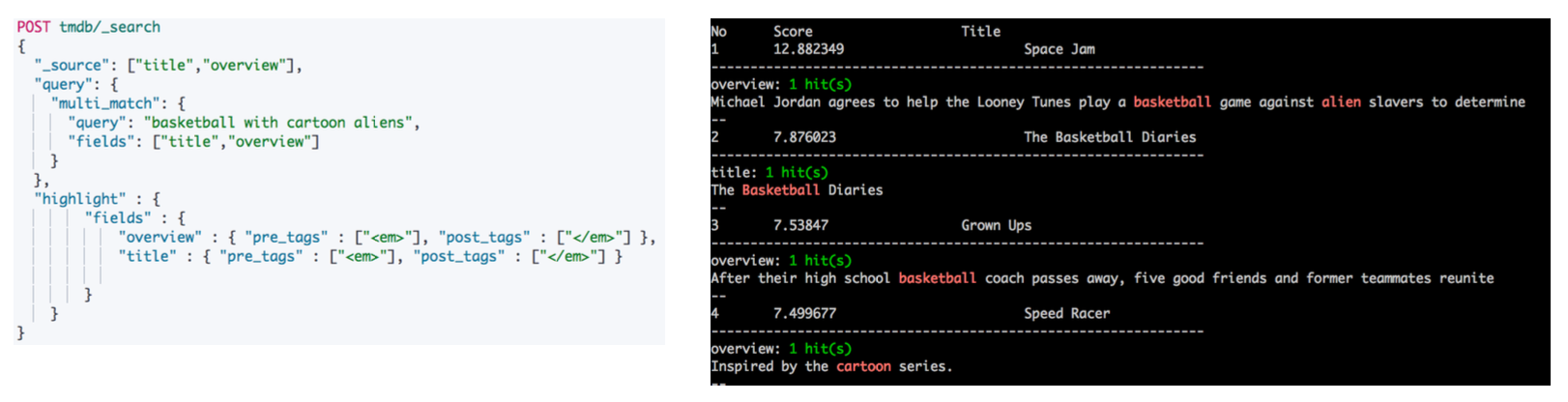The image size is (1568, 402).
Task: Click the "basketball with cartoon aliens" query string
Action: 279,123
